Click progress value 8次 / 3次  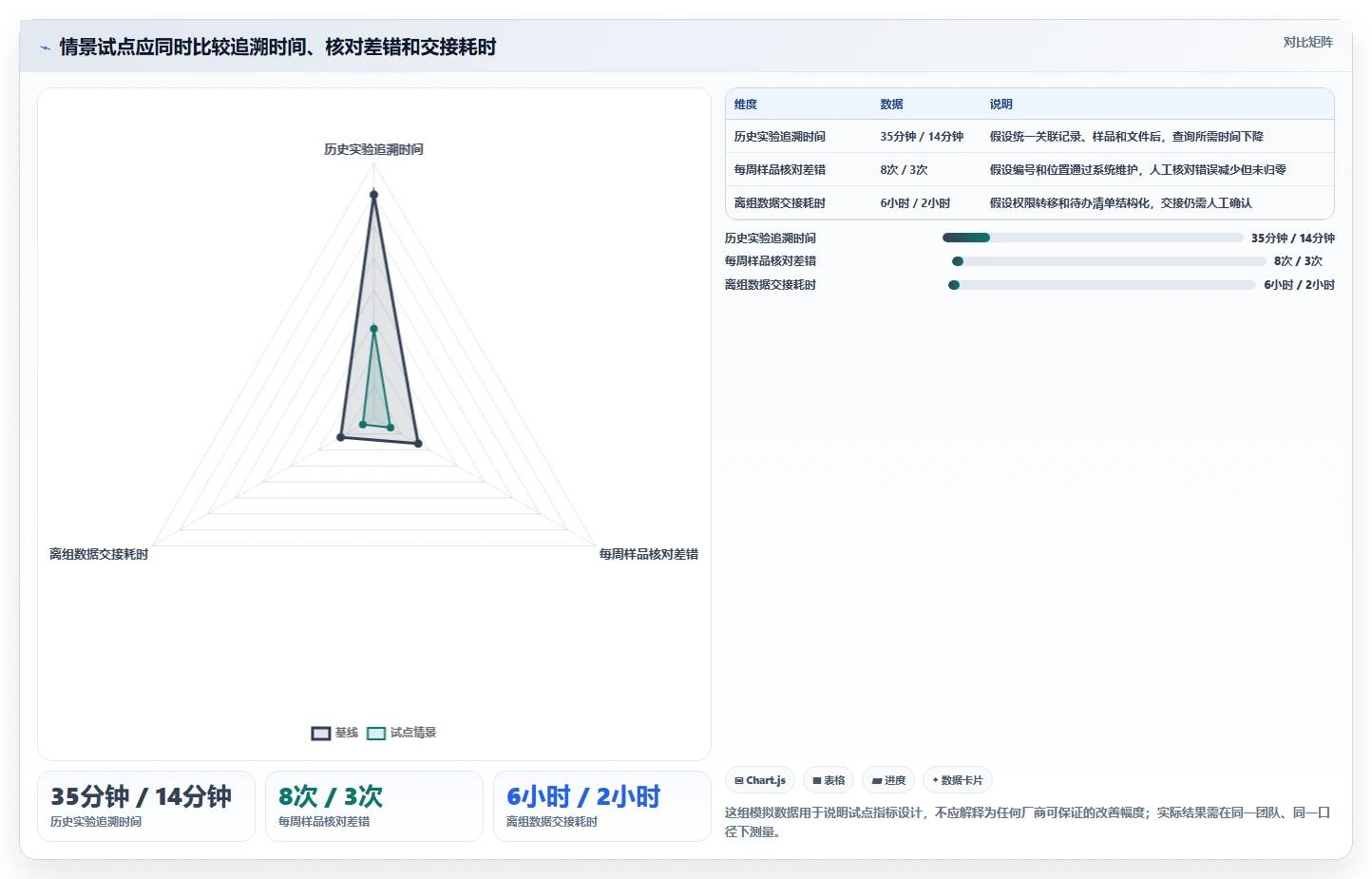tap(1298, 261)
